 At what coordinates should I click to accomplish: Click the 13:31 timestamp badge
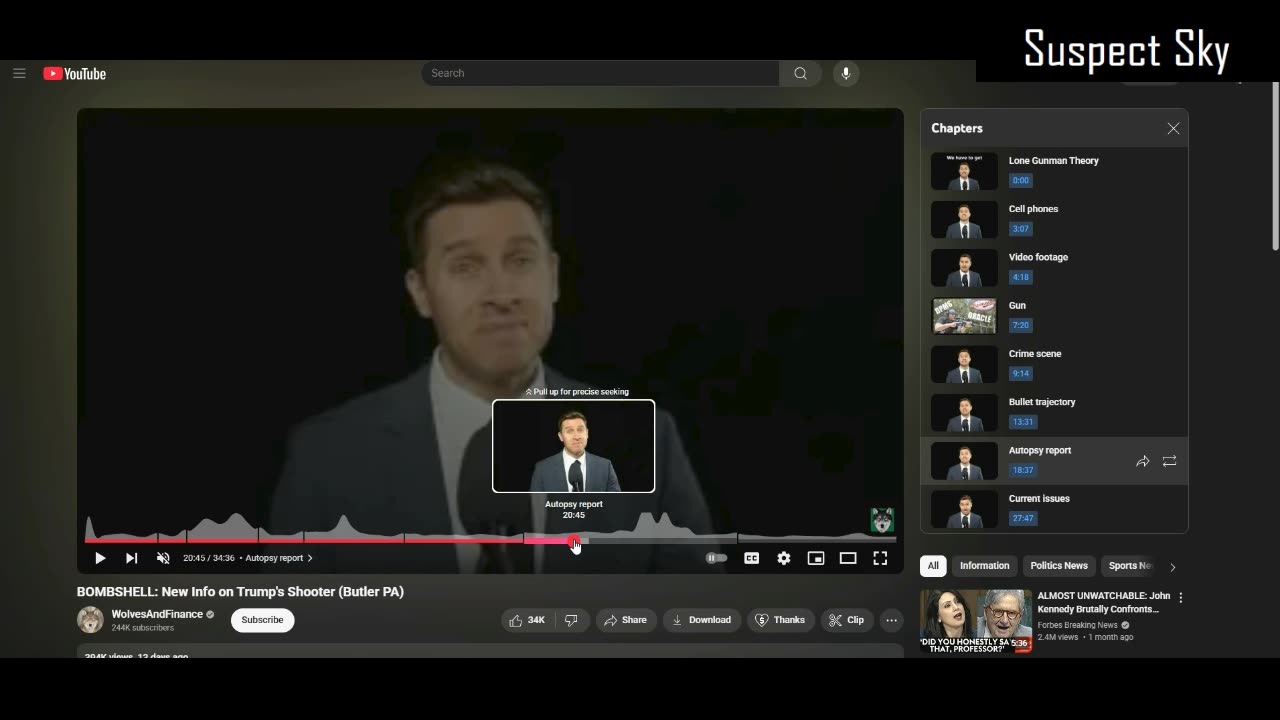coord(1022,422)
